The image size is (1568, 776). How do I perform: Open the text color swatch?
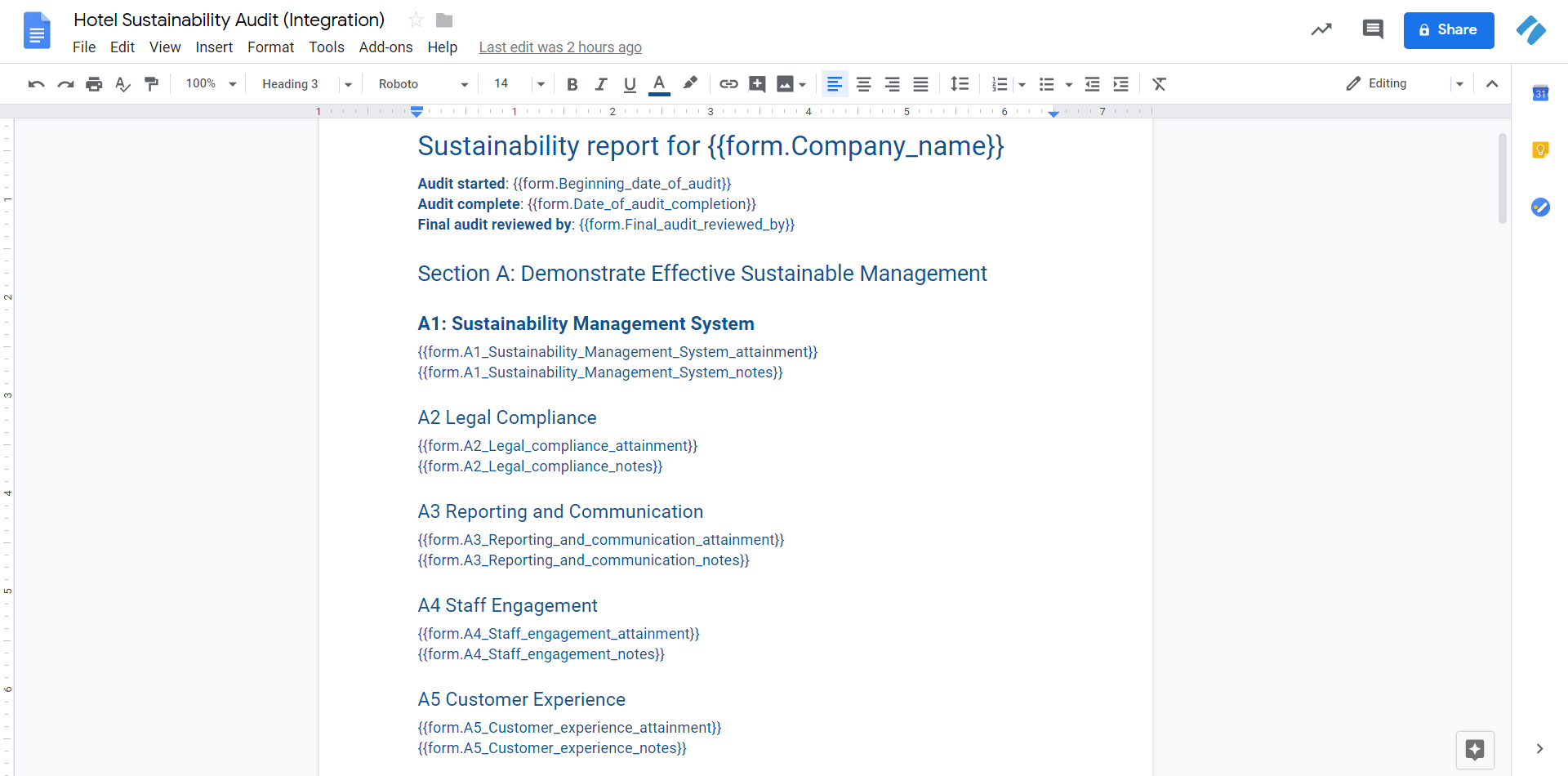coord(659,83)
